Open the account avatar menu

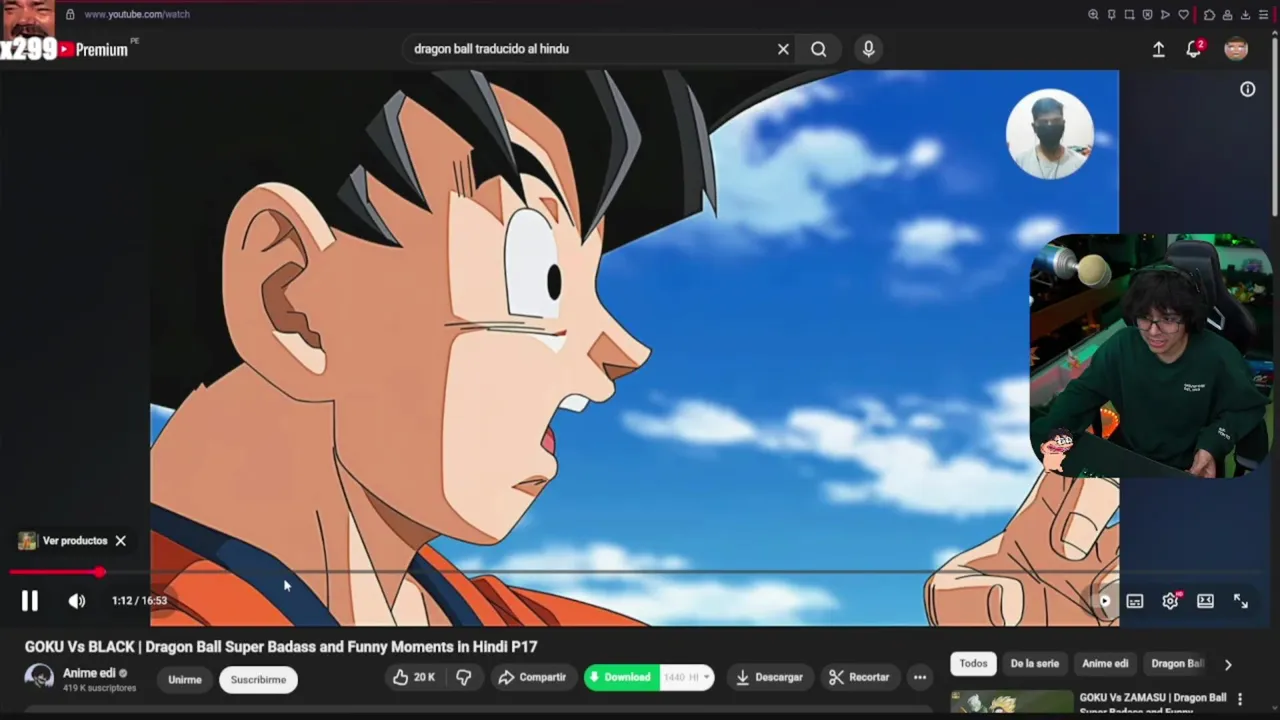coord(1236,49)
